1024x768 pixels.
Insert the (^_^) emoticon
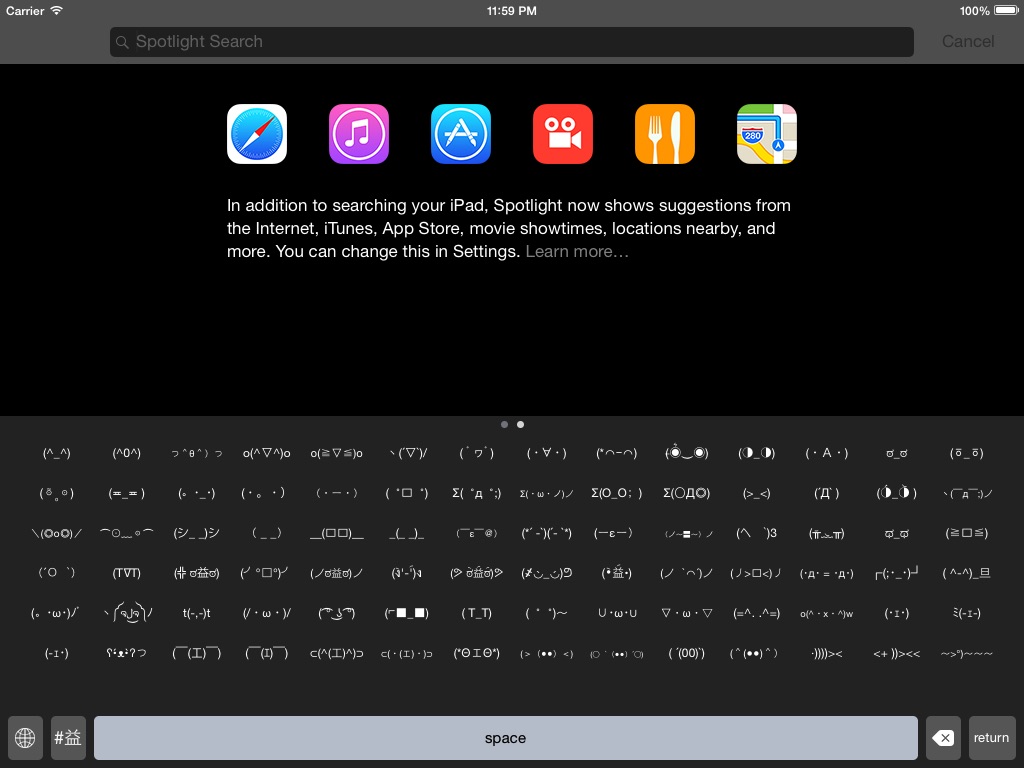57,453
